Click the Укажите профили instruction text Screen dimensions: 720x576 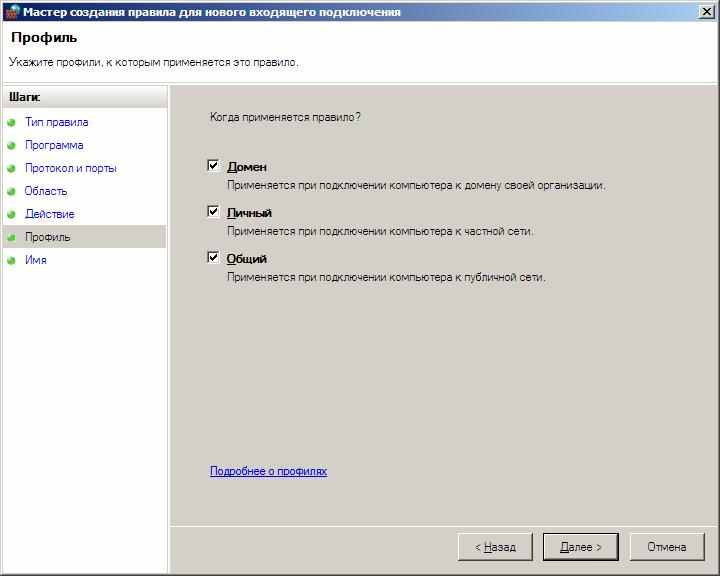(x=154, y=62)
